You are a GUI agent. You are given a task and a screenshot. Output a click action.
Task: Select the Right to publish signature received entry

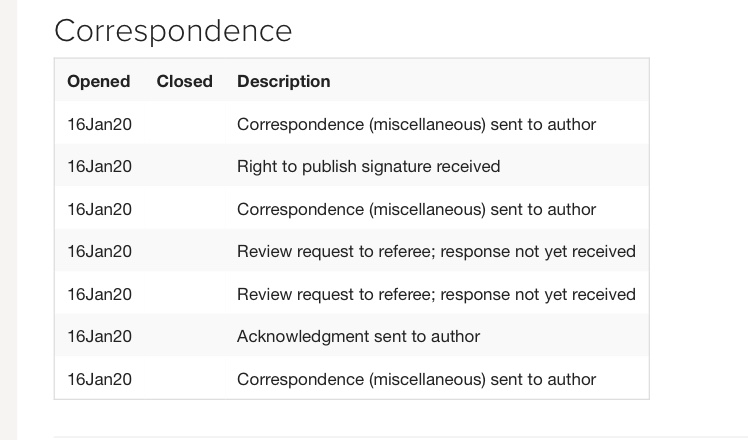click(368, 167)
